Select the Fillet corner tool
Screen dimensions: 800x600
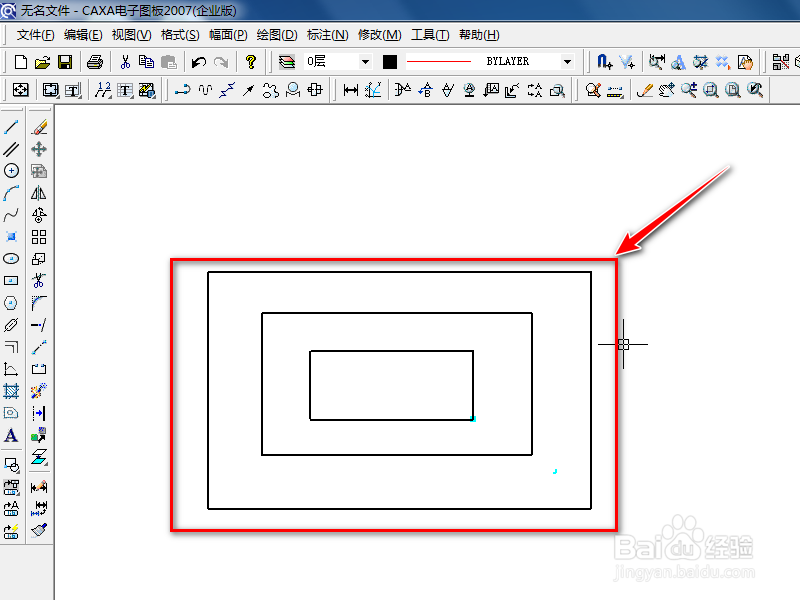click(39, 303)
